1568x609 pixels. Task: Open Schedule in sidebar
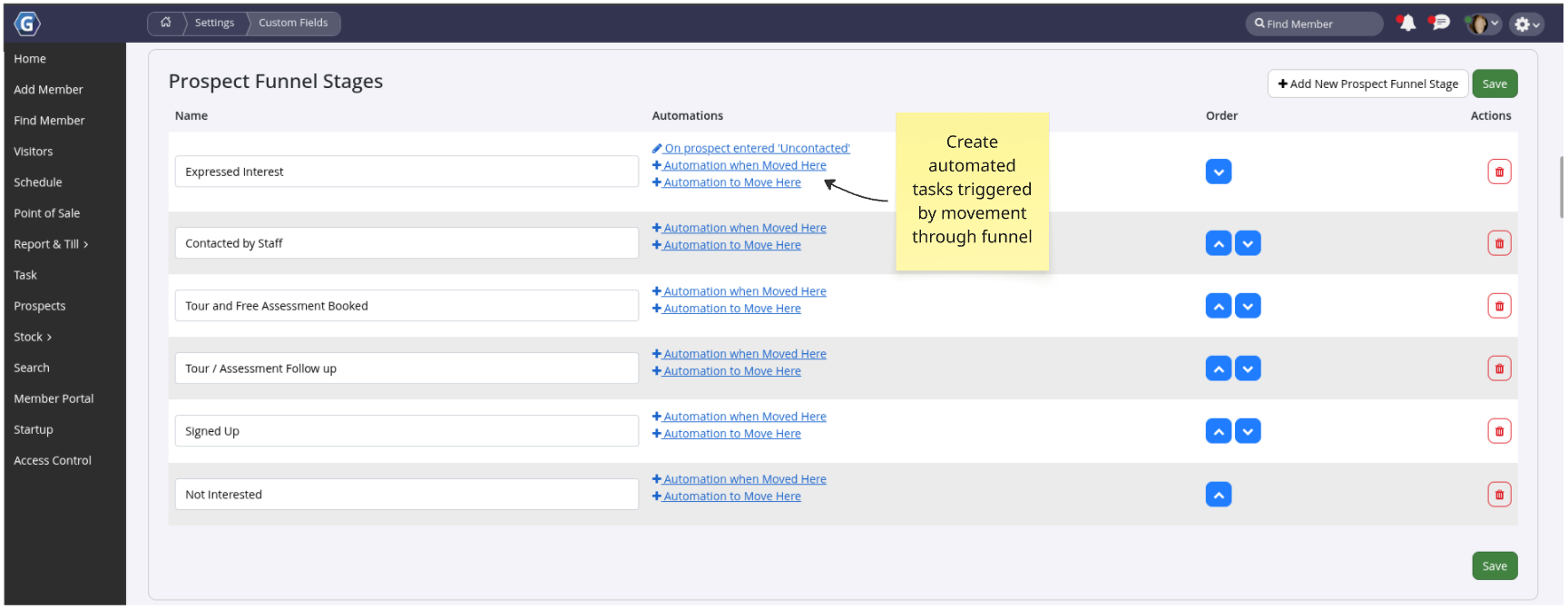(38, 182)
